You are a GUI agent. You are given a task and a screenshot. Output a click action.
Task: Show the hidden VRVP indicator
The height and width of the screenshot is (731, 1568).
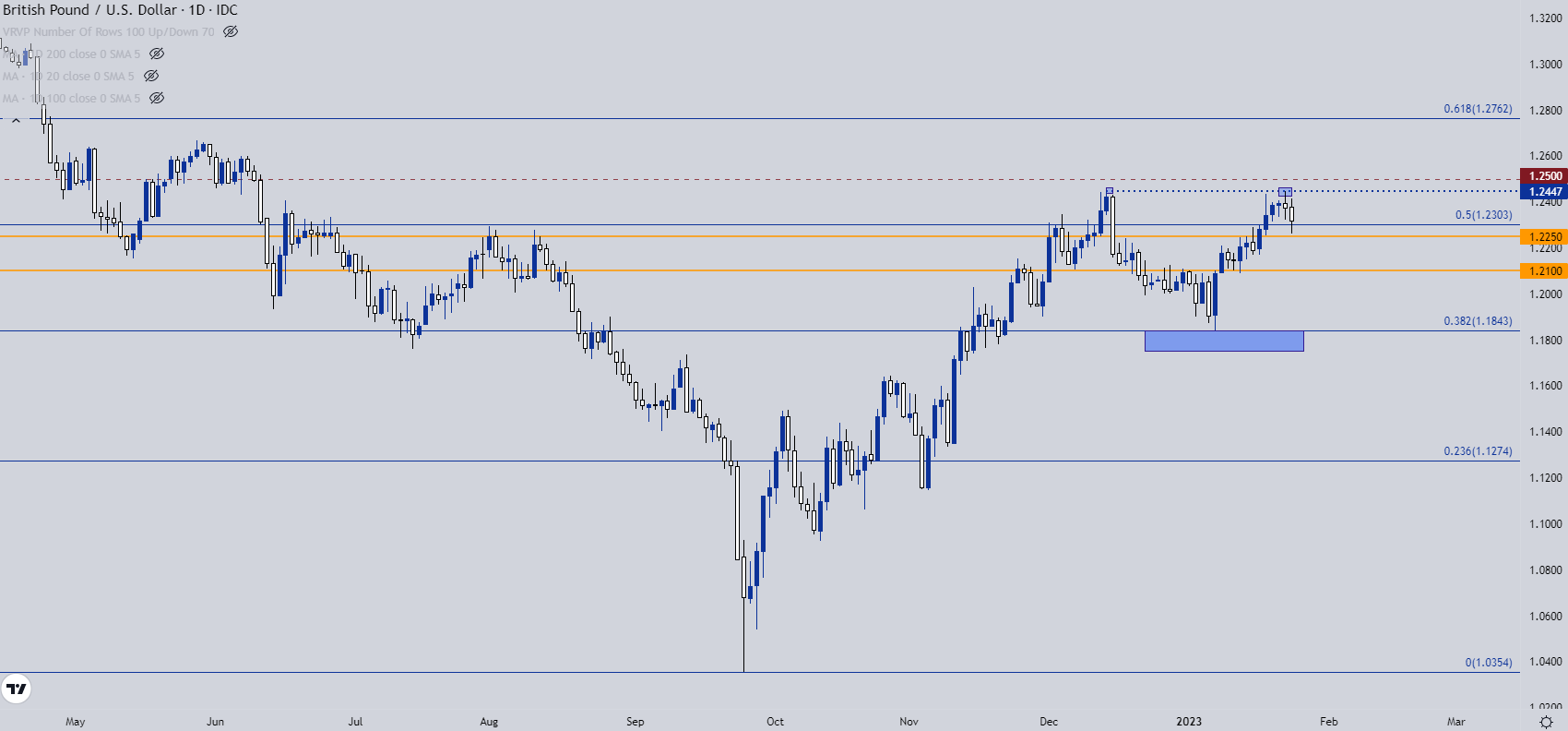click(231, 31)
